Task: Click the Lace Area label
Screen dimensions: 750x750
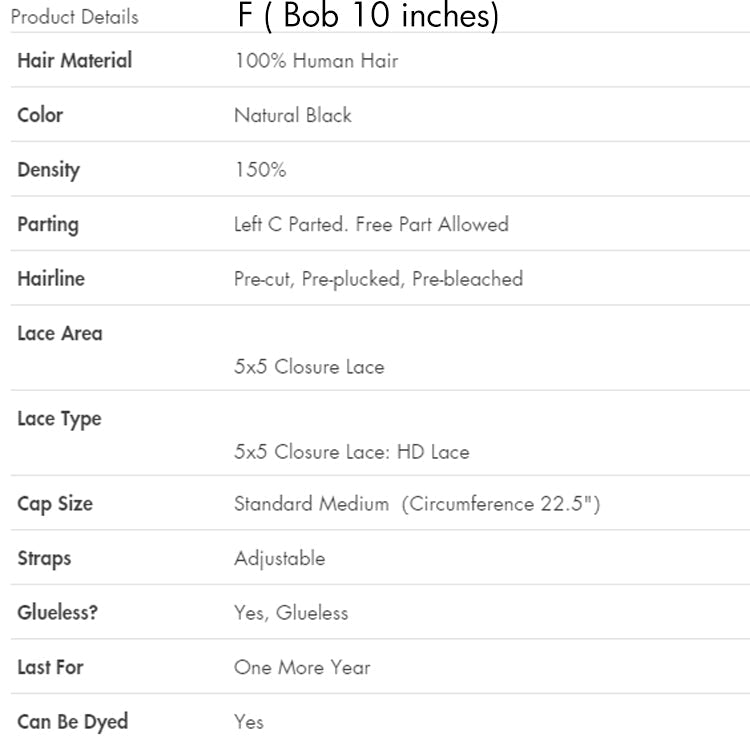Action: [x=60, y=333]
